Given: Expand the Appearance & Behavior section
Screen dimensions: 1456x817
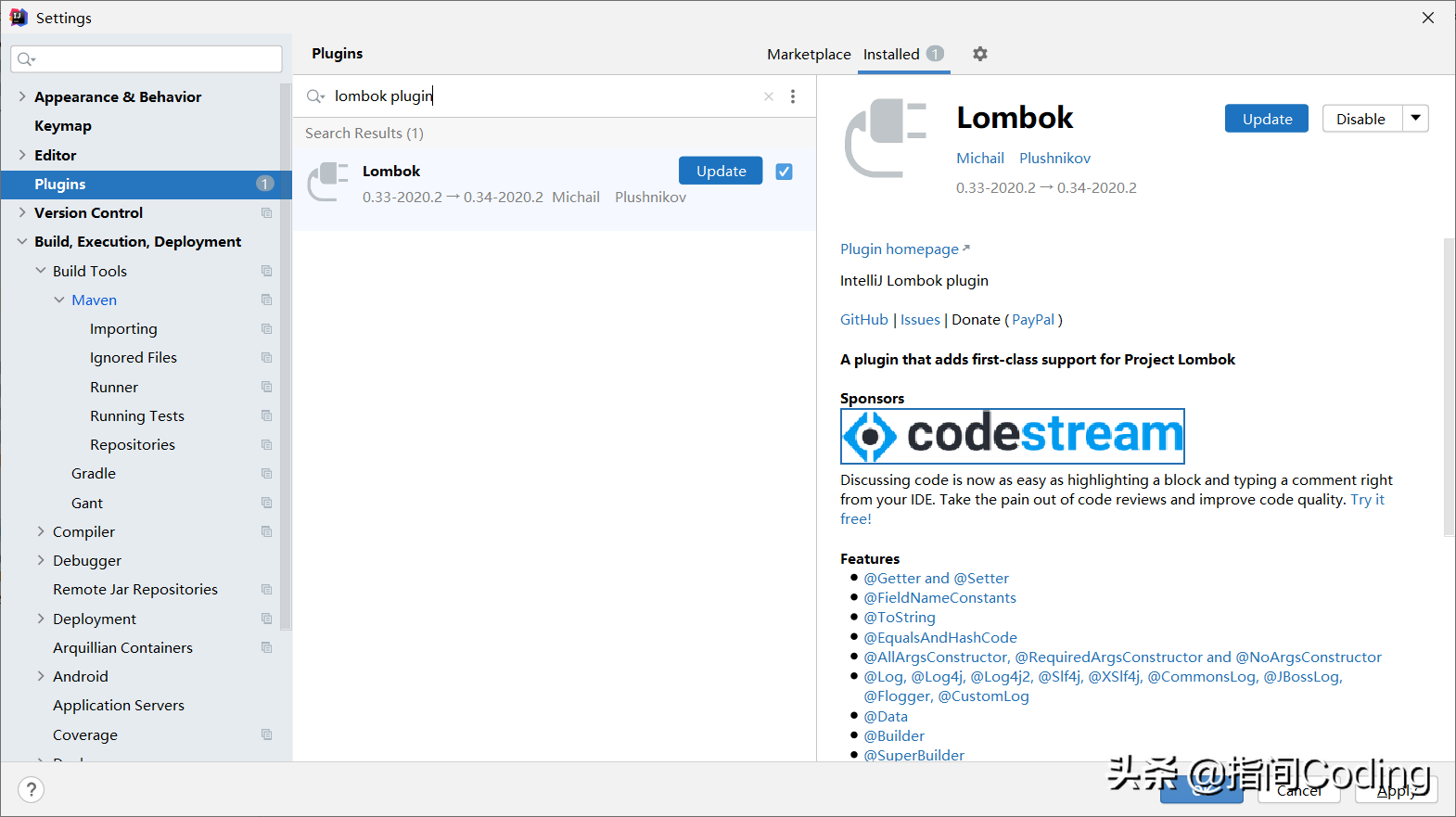Looking at the screenshot, I should tap(22, 96).
